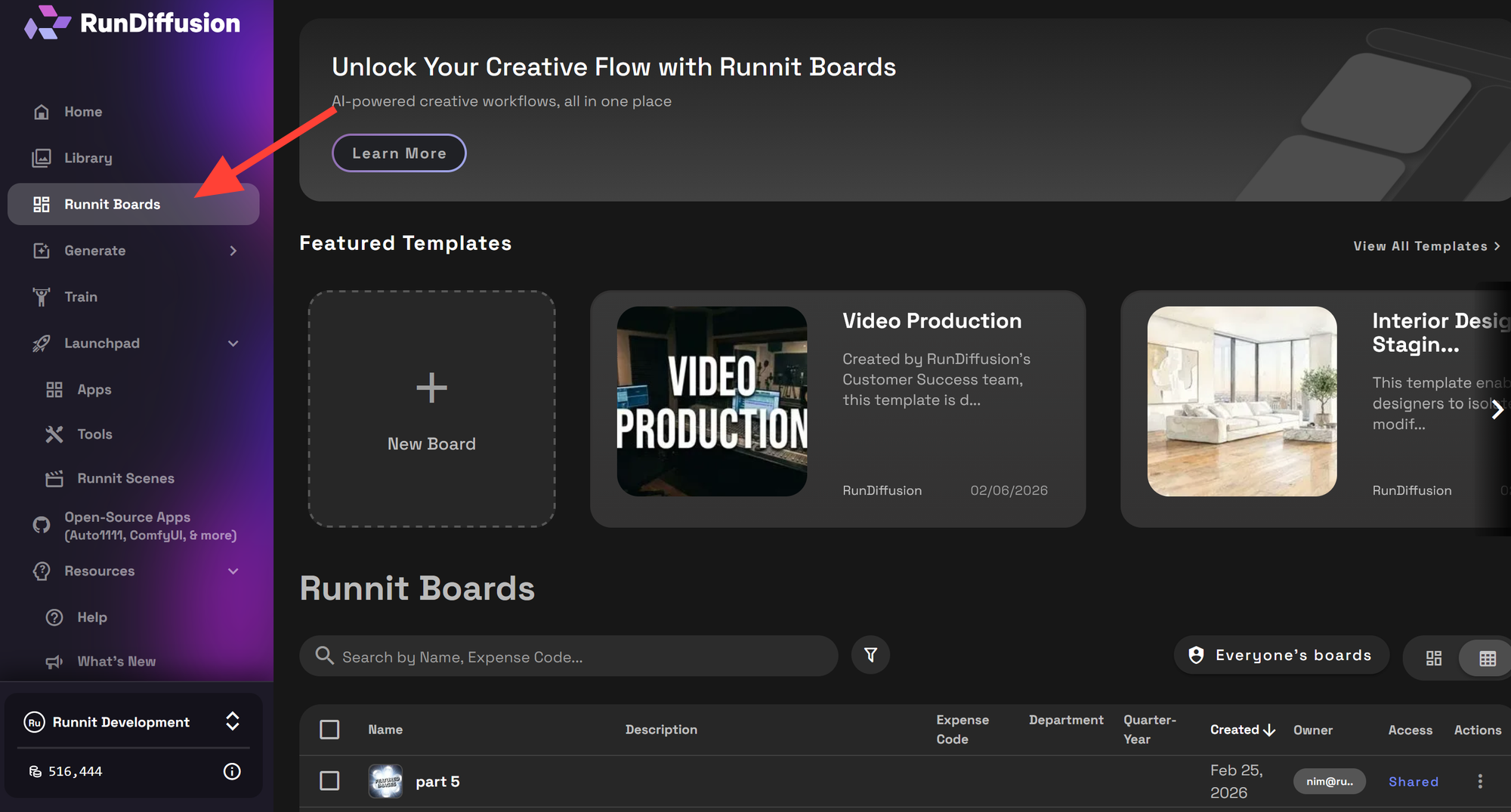Collapse the Resources section chevron
1511x812 pixels.
click(x=233, y=572)
